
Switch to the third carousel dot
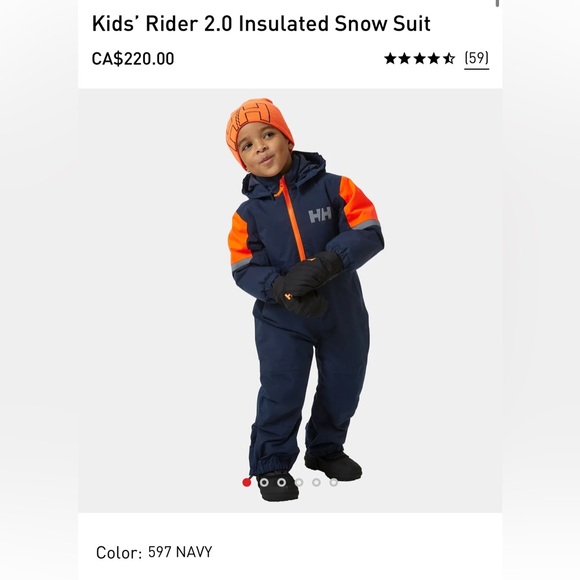coord(281,482)
